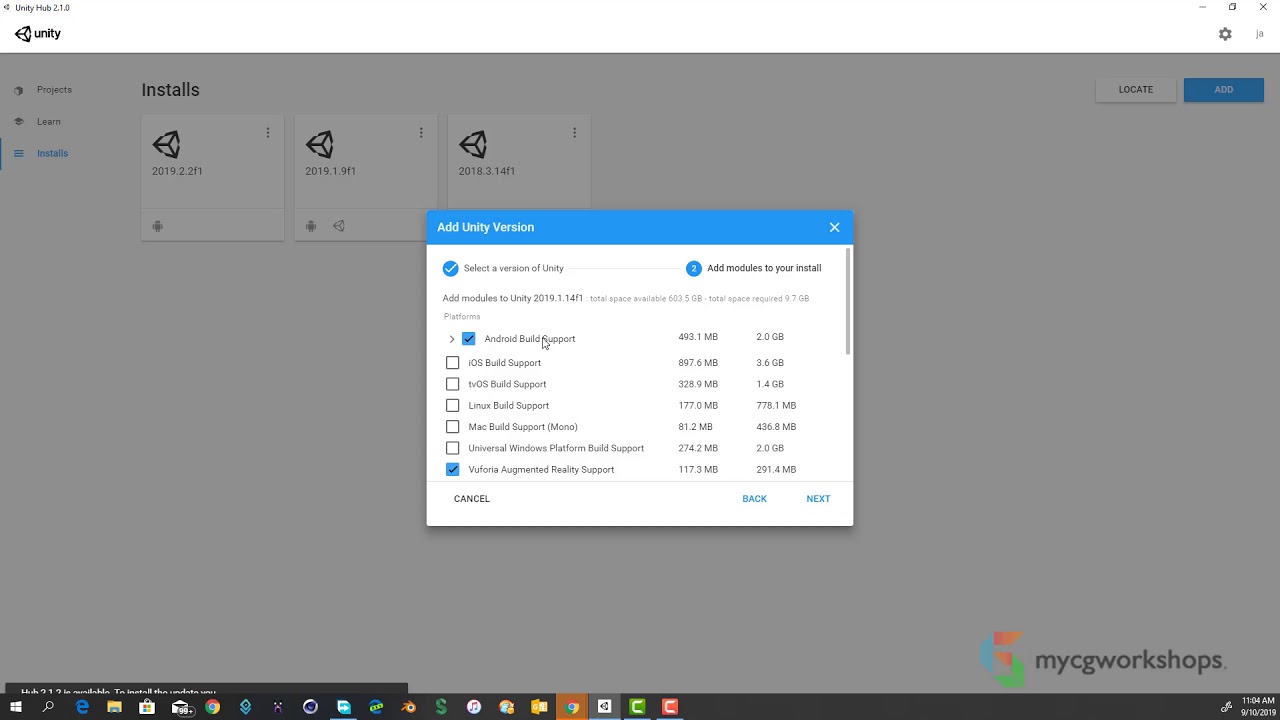This screenshot has height=720, width=1280.
Task: Go to 'Select a version of Unity' step
Action: click(513, 268)
